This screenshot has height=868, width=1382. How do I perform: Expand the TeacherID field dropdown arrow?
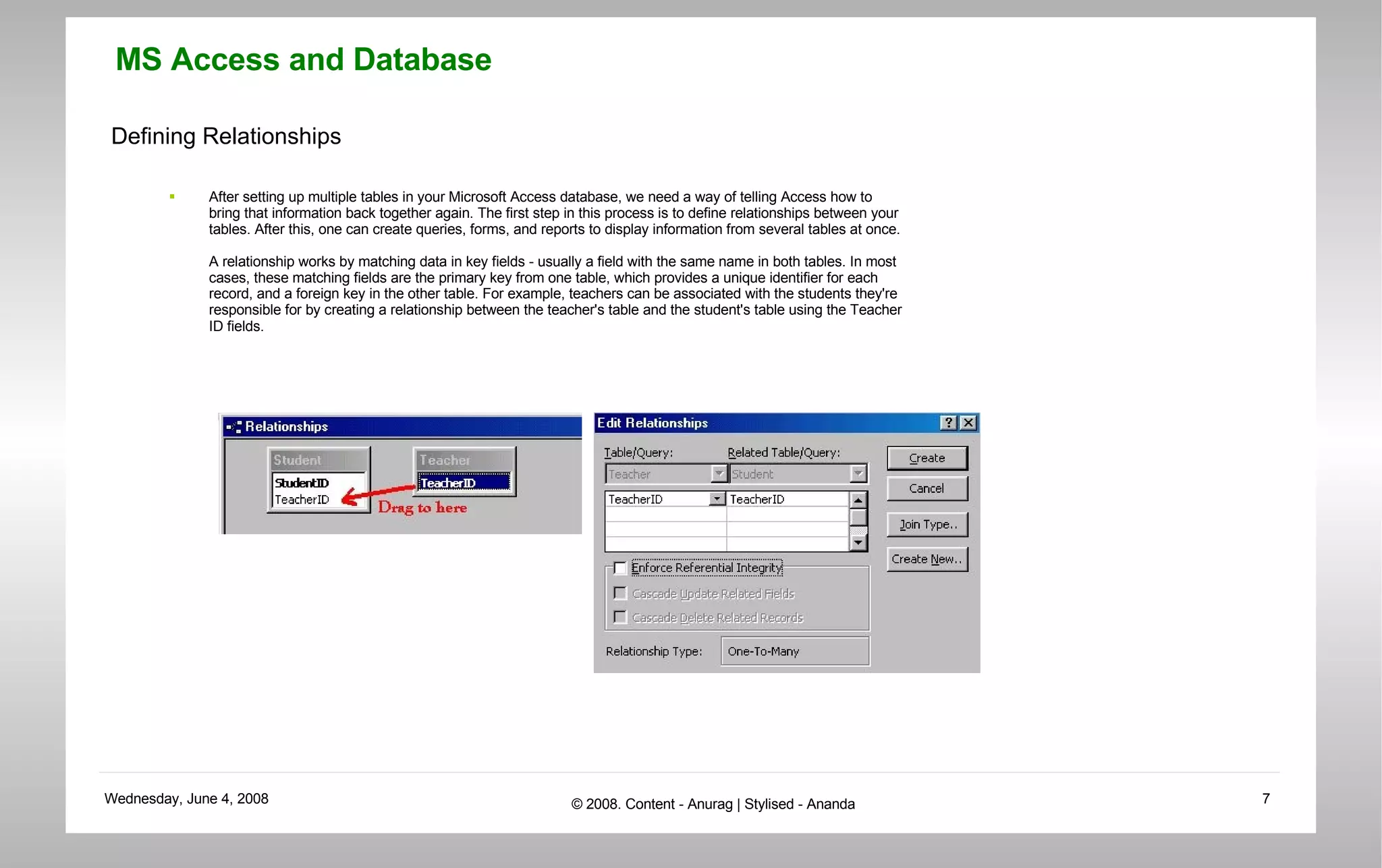point(717,499)
